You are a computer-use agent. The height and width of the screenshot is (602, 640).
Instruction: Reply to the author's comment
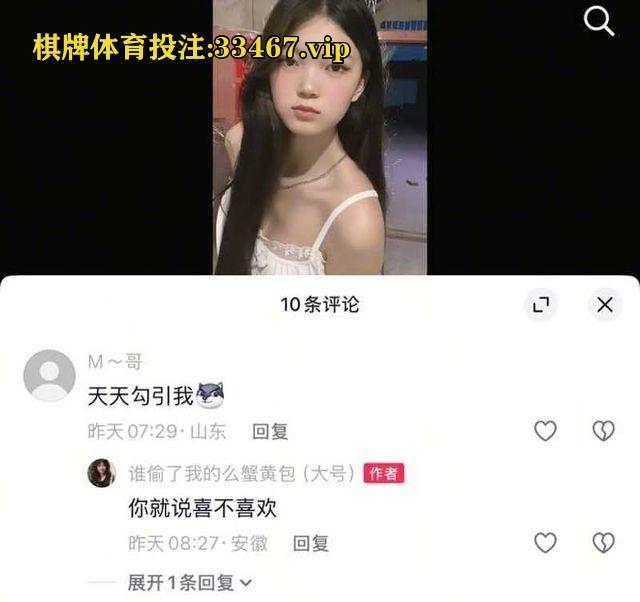(x=311, y=543)
